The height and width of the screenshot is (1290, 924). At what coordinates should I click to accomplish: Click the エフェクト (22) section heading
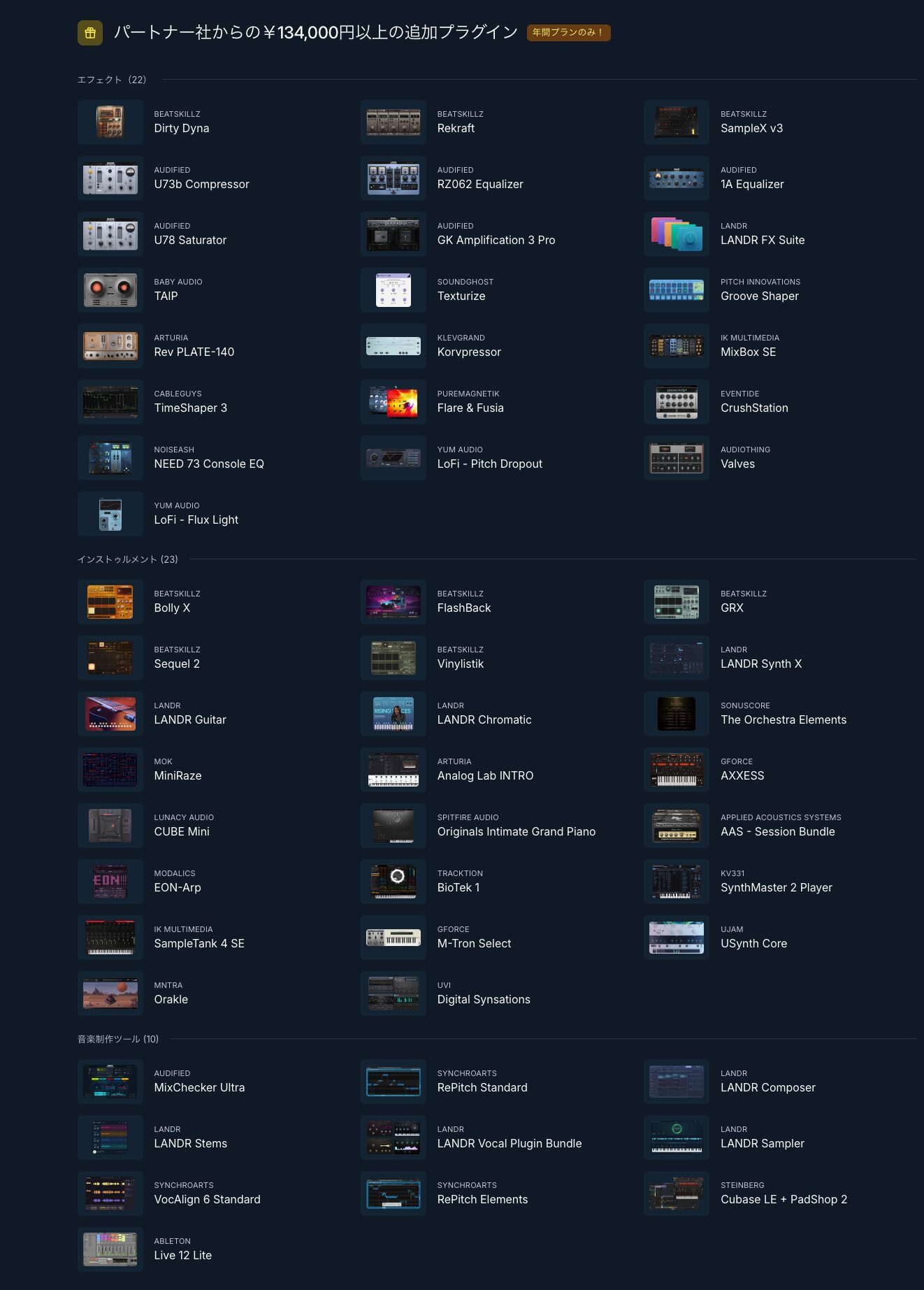112,80
